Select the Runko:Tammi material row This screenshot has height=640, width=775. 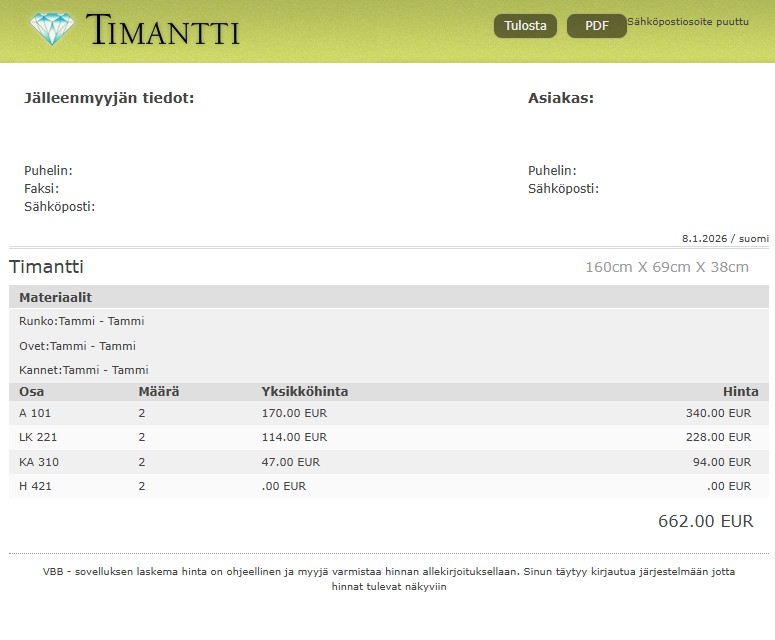82,321
